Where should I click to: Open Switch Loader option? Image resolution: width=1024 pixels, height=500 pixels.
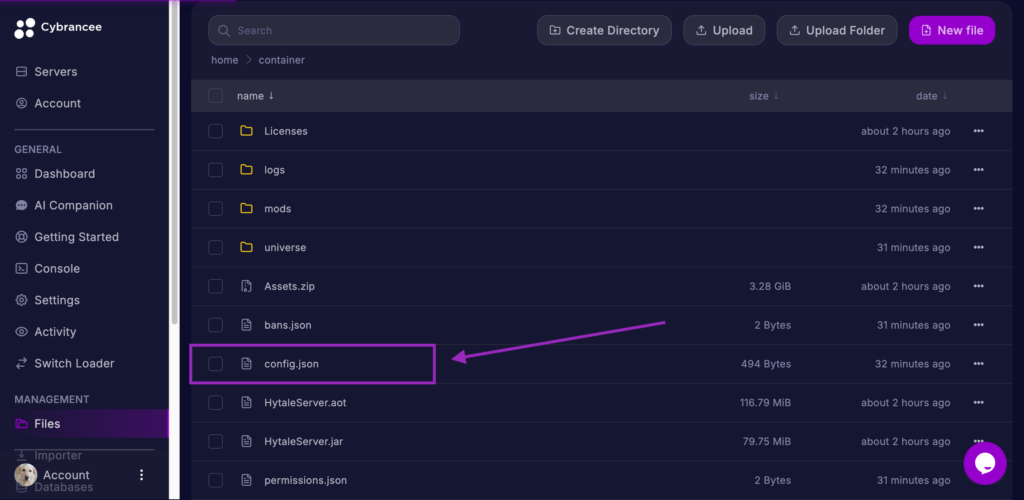pos(65,364)
